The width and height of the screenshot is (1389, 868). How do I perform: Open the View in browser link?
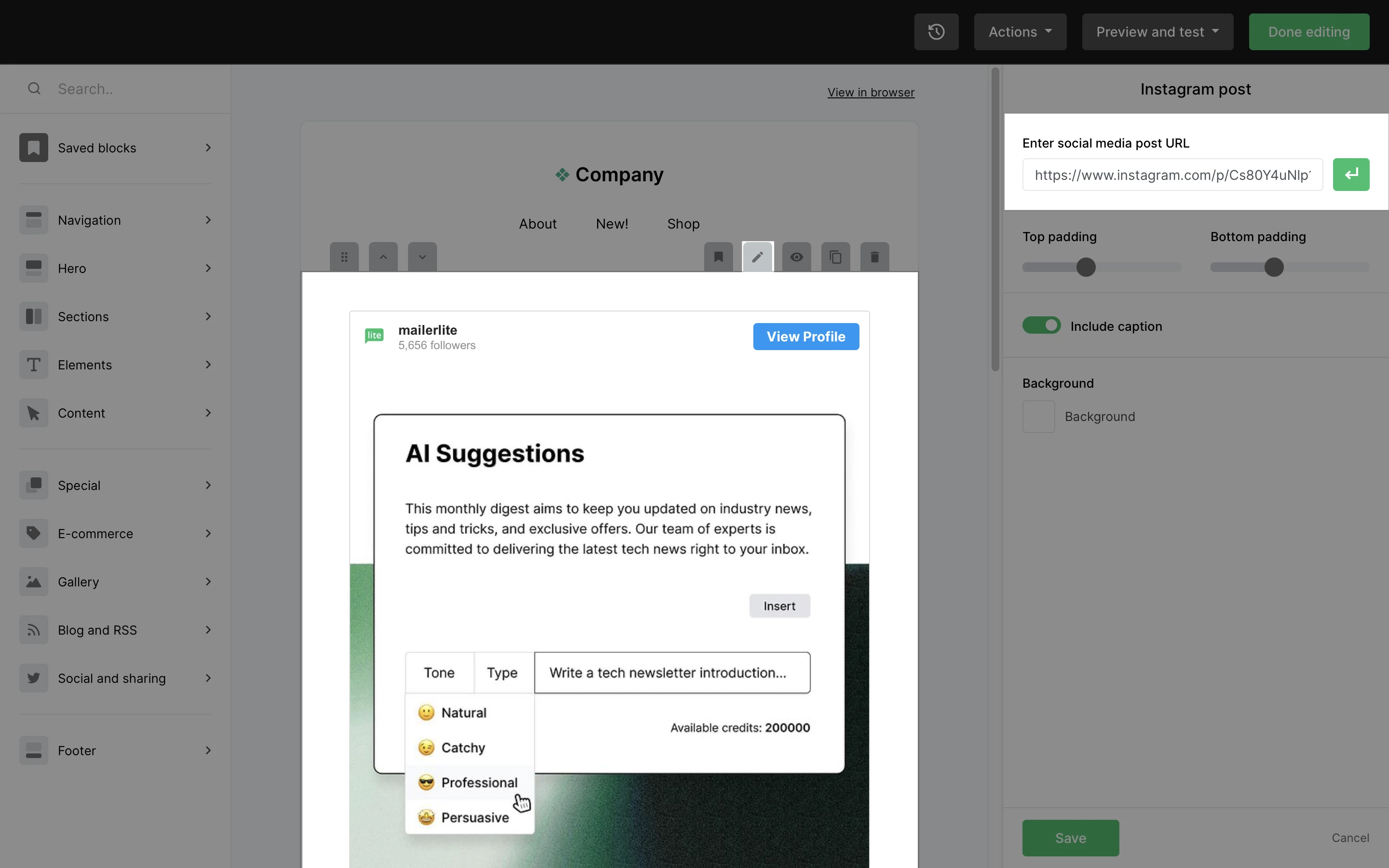pos(871,93)
